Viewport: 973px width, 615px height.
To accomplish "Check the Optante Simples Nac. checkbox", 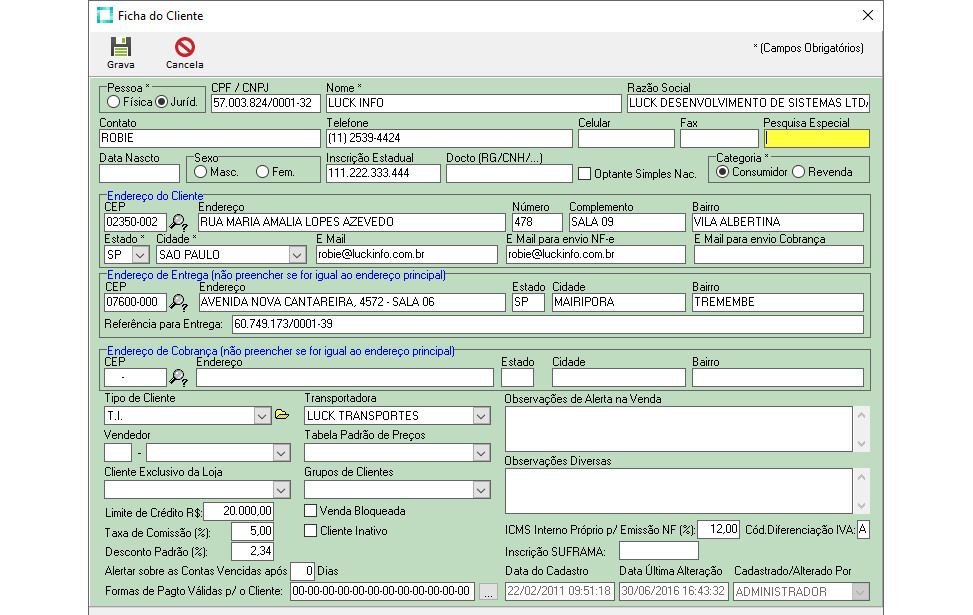I will (x=585, y=173).
